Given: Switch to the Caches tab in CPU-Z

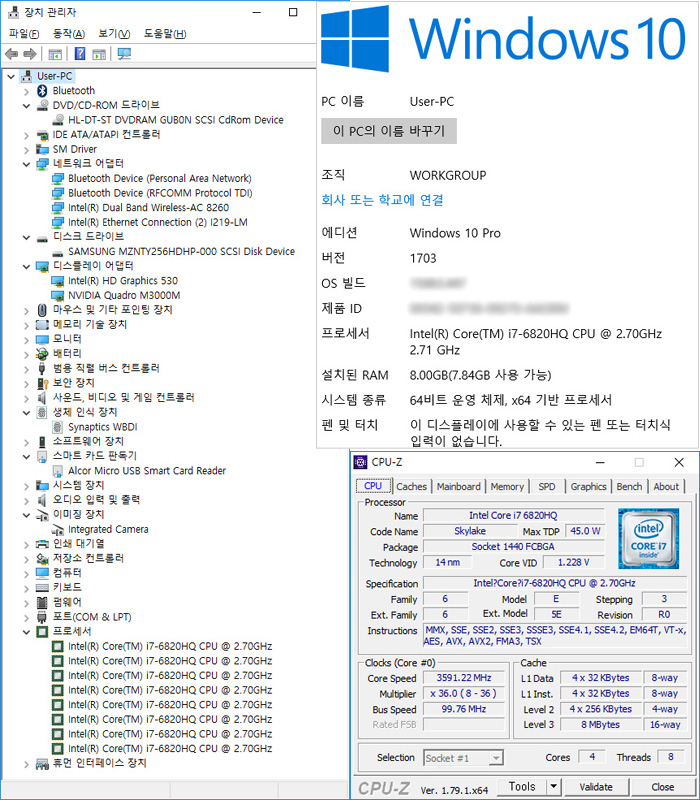Looking at the screenshot, I should (411, 486).
